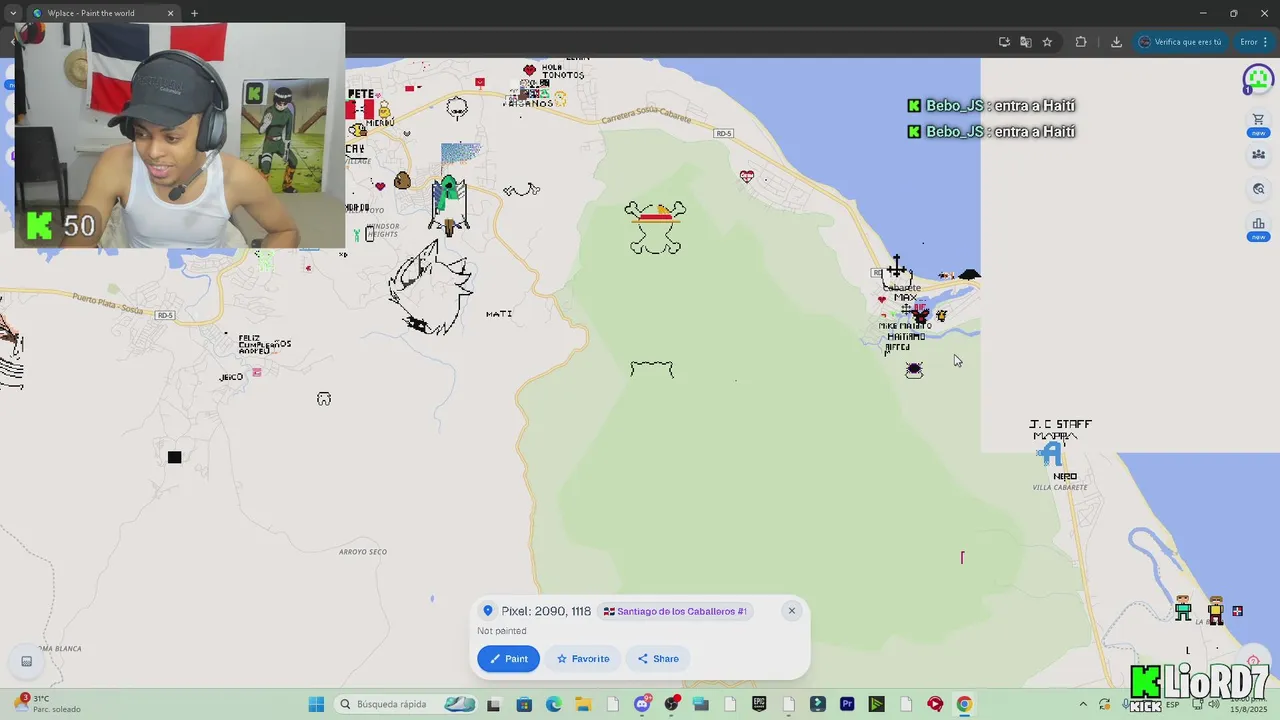Click the MATI pixel text on map

pos(499,314)
